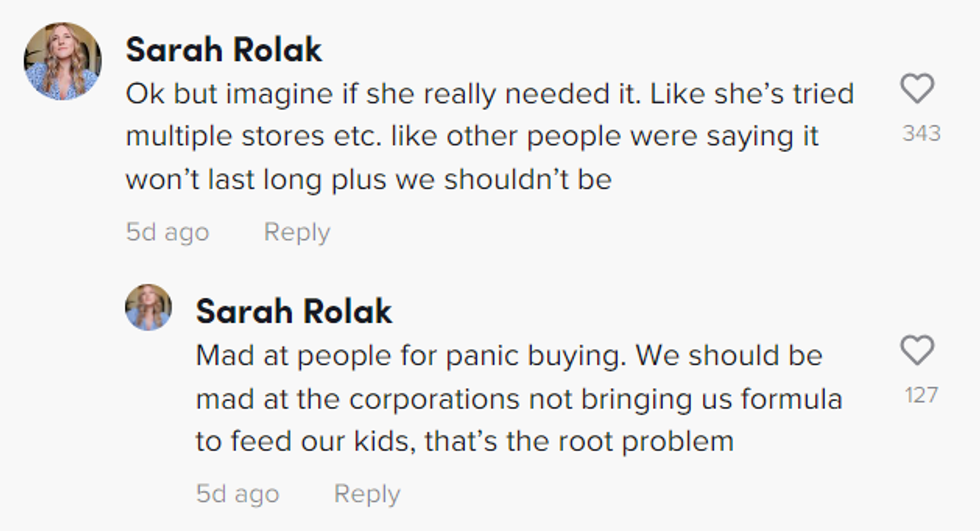Screen dimensions: 980x531
Task: Click the line ending "that's the root problem"
Action: [x=464, y=441]
